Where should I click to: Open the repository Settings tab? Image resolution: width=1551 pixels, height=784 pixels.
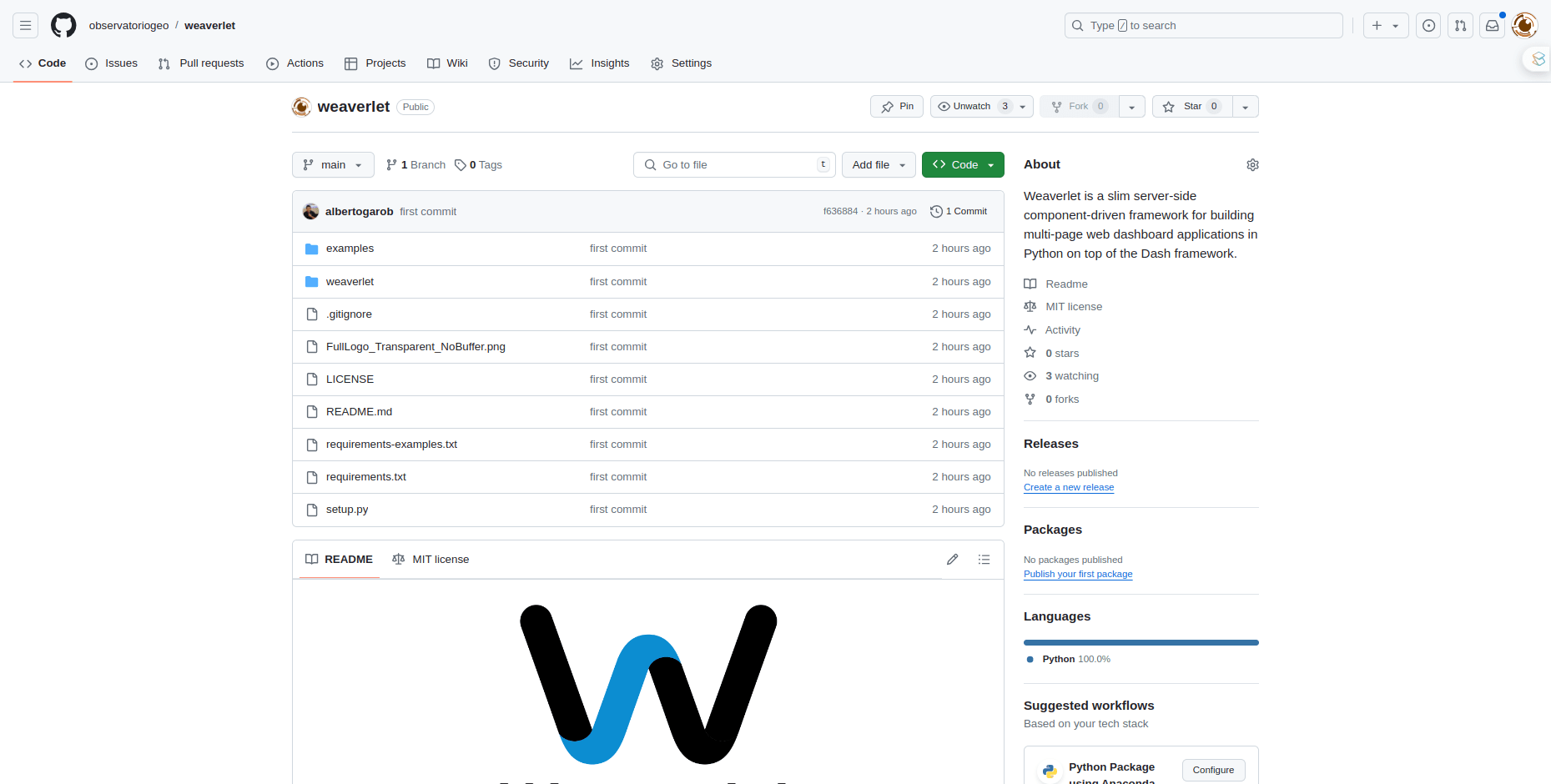click(x=681, y=63)
